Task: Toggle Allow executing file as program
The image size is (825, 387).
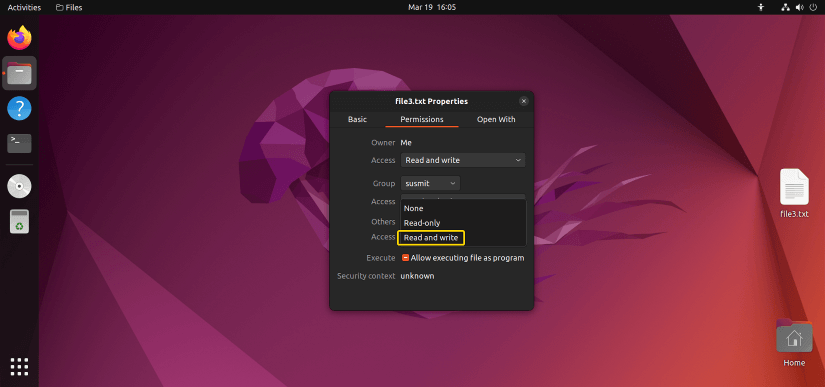Action: click(x=406, y=258)
